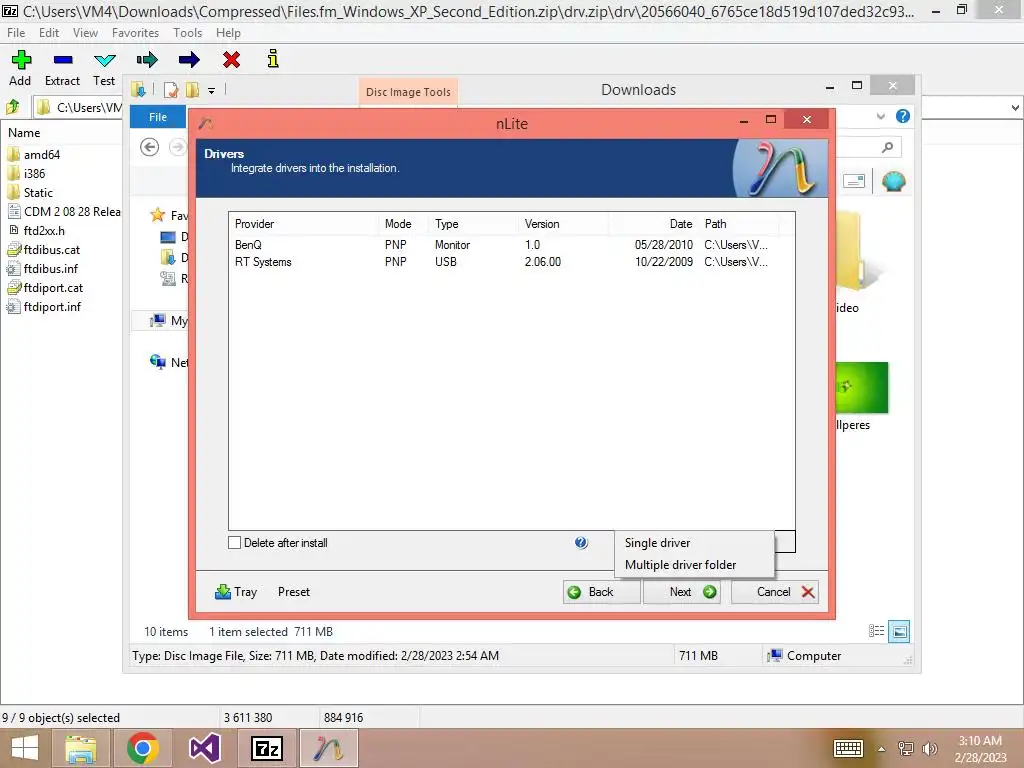The height and width of the screenshot is (768, 1024).
Task: Open the 7-Zip Edit menu
Action: click(x=49, y=33)
